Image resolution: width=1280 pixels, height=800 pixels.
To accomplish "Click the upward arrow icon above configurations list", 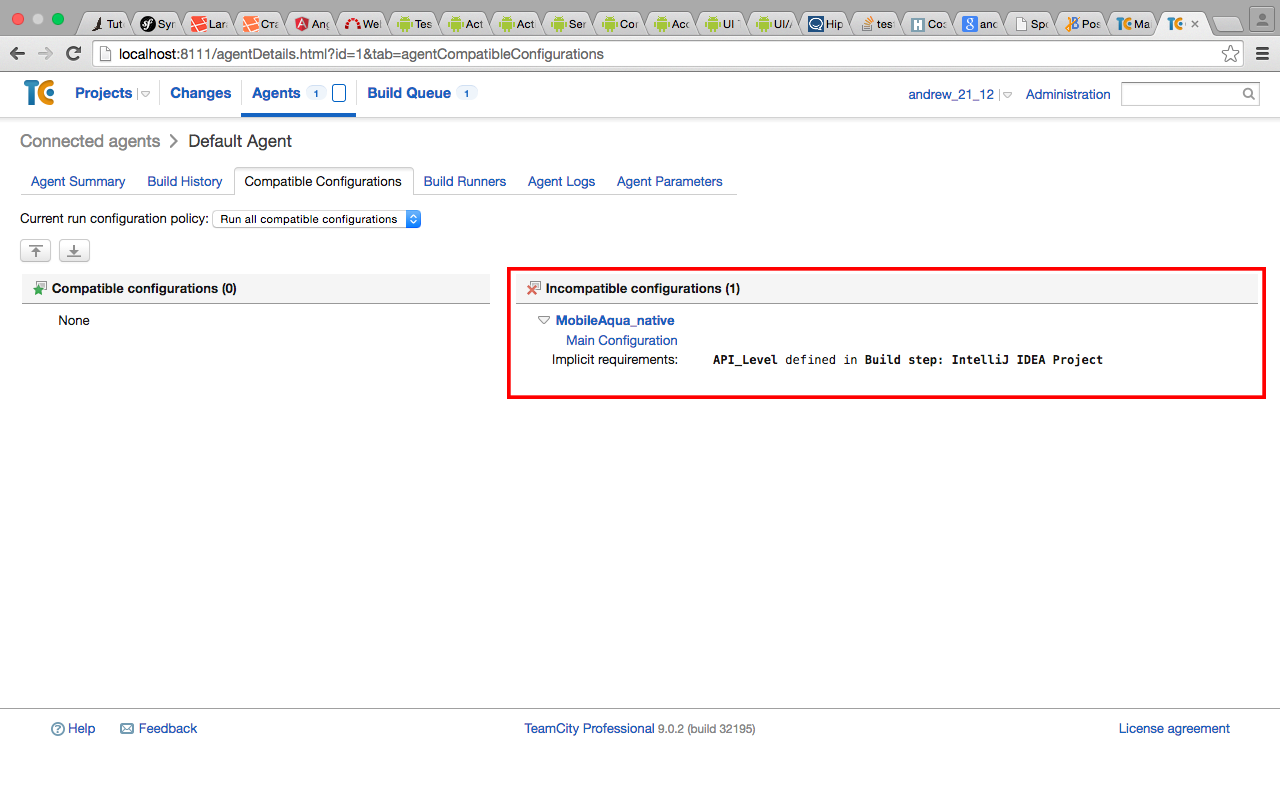I will (x=35, y=250).
